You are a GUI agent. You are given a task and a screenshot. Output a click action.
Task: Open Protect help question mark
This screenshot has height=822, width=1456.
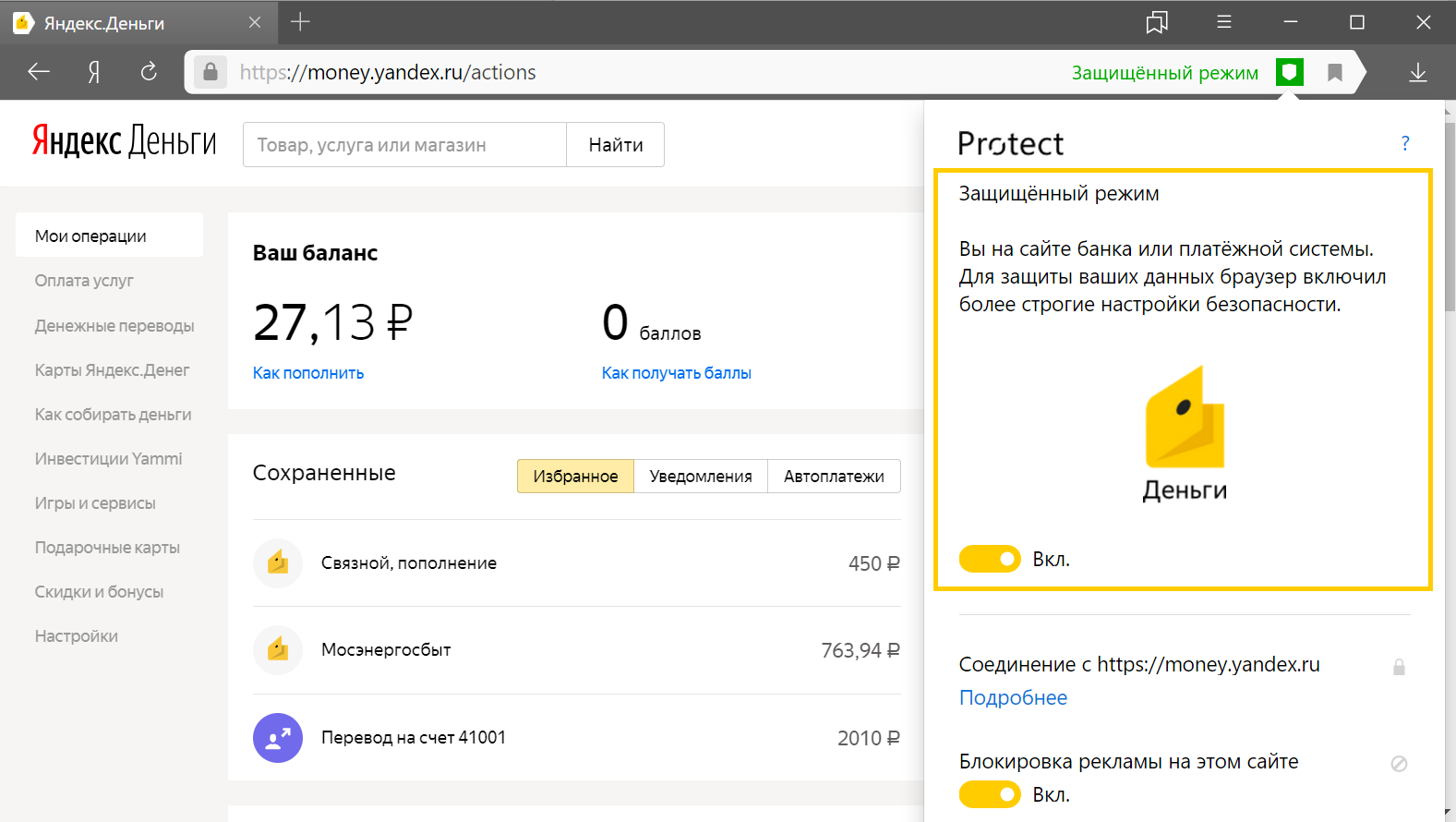(x=1405, y=143)
